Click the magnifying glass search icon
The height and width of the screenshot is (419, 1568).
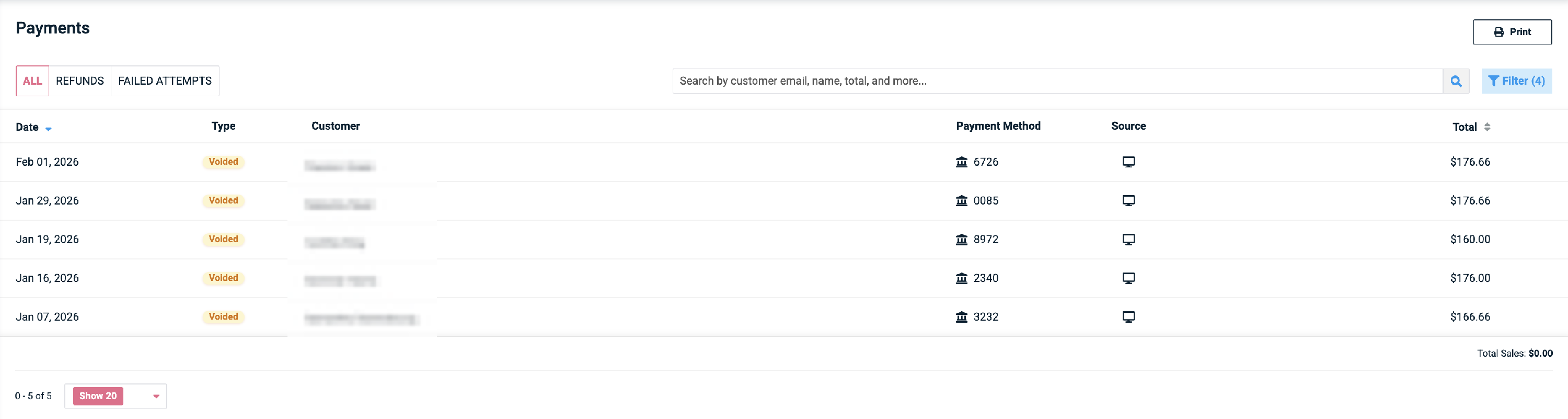[x=1456, y=81]
